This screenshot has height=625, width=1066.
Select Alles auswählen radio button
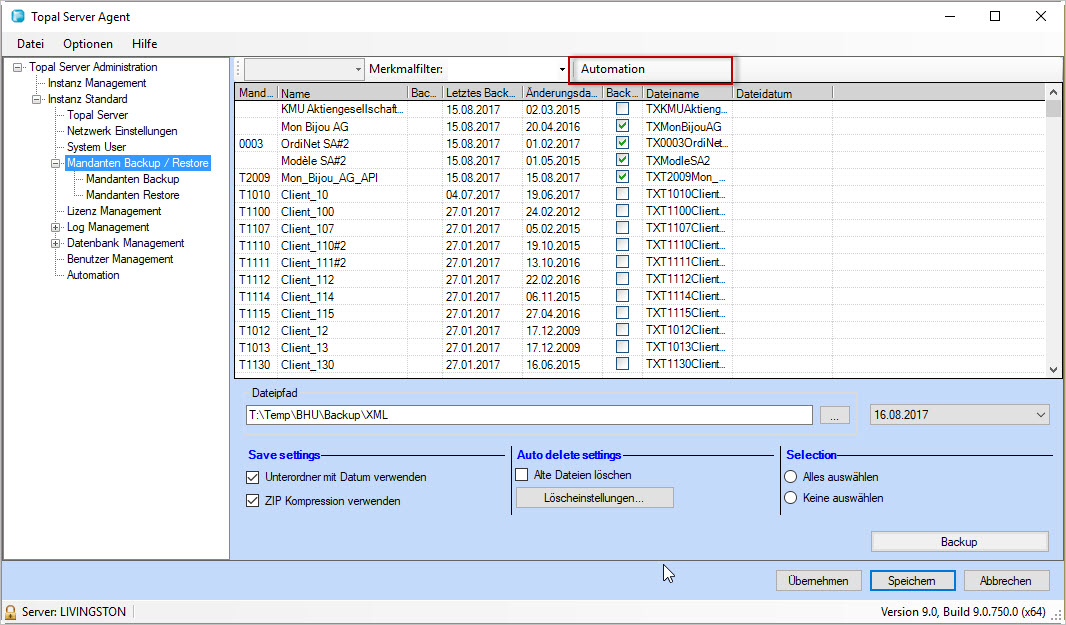tap(791, 478)
